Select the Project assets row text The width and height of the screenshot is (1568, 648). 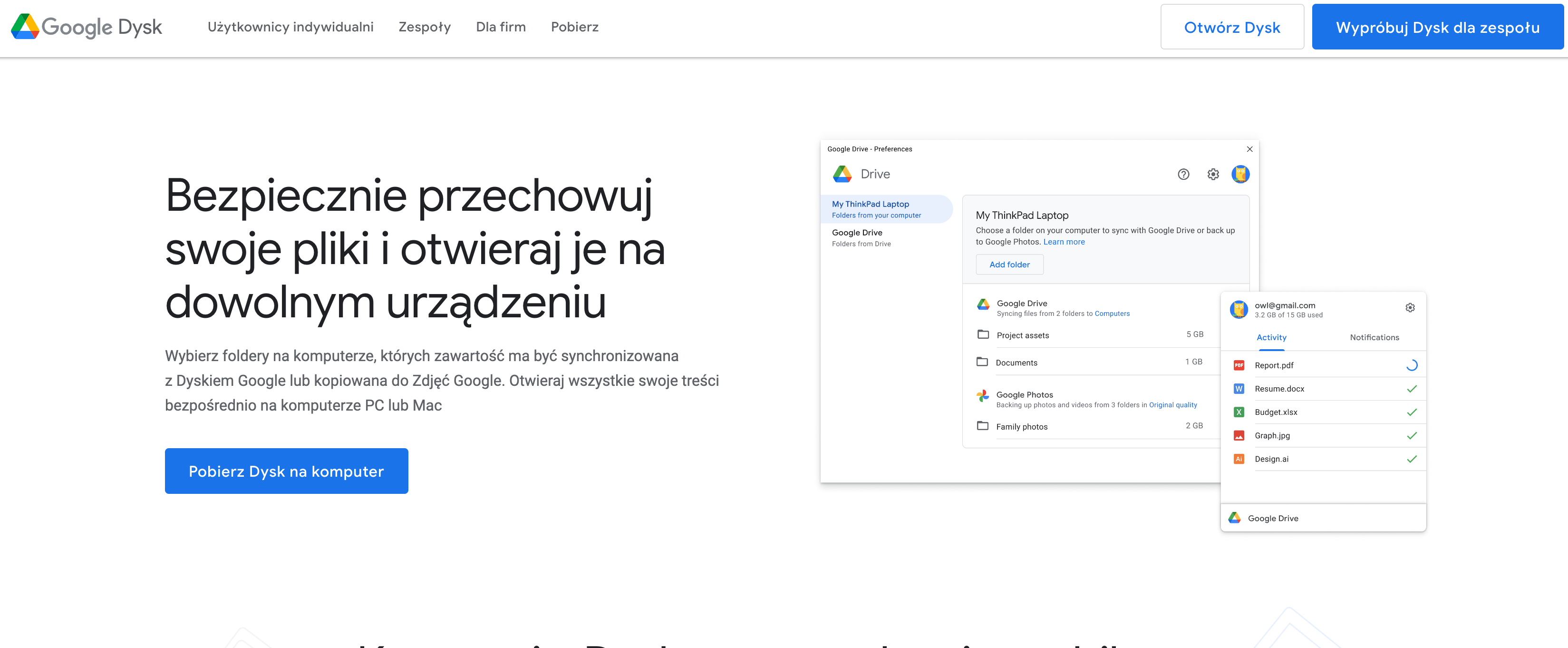1023,335
